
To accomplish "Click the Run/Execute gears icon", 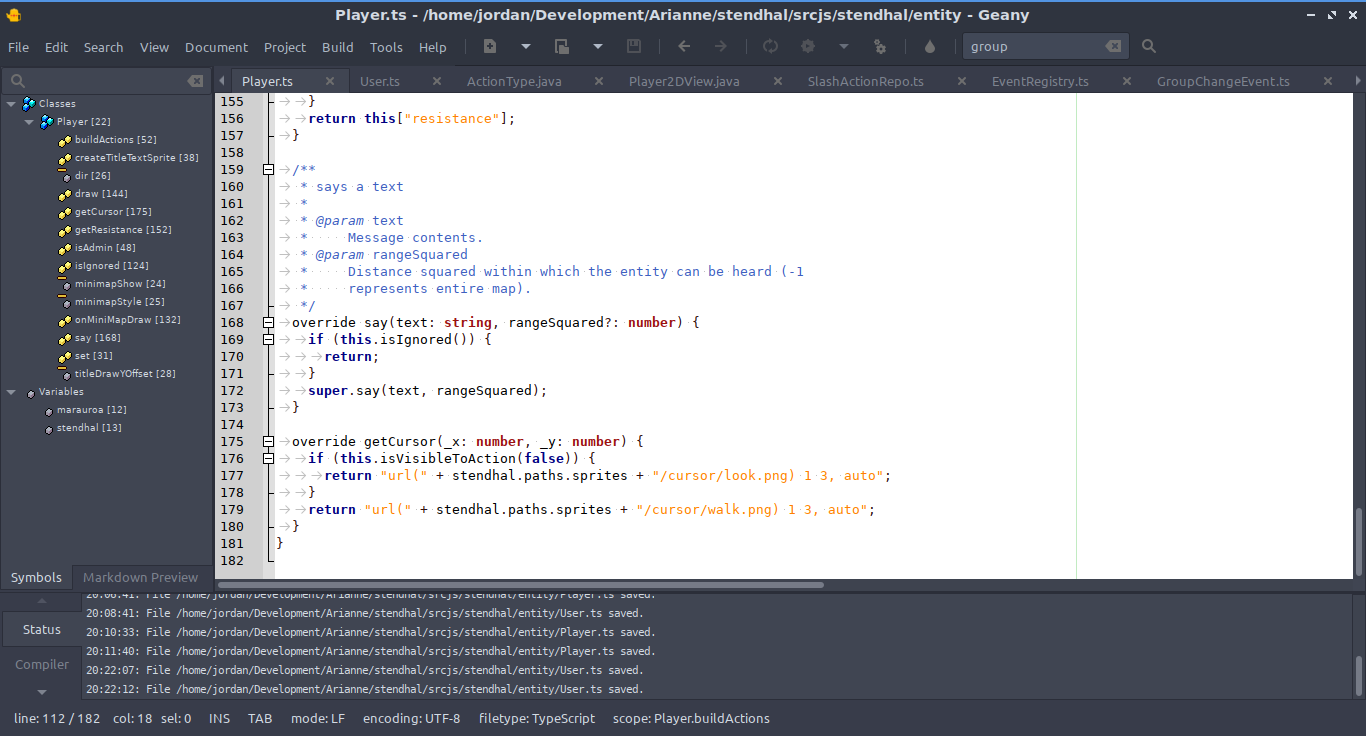I will tap(880, 46).
